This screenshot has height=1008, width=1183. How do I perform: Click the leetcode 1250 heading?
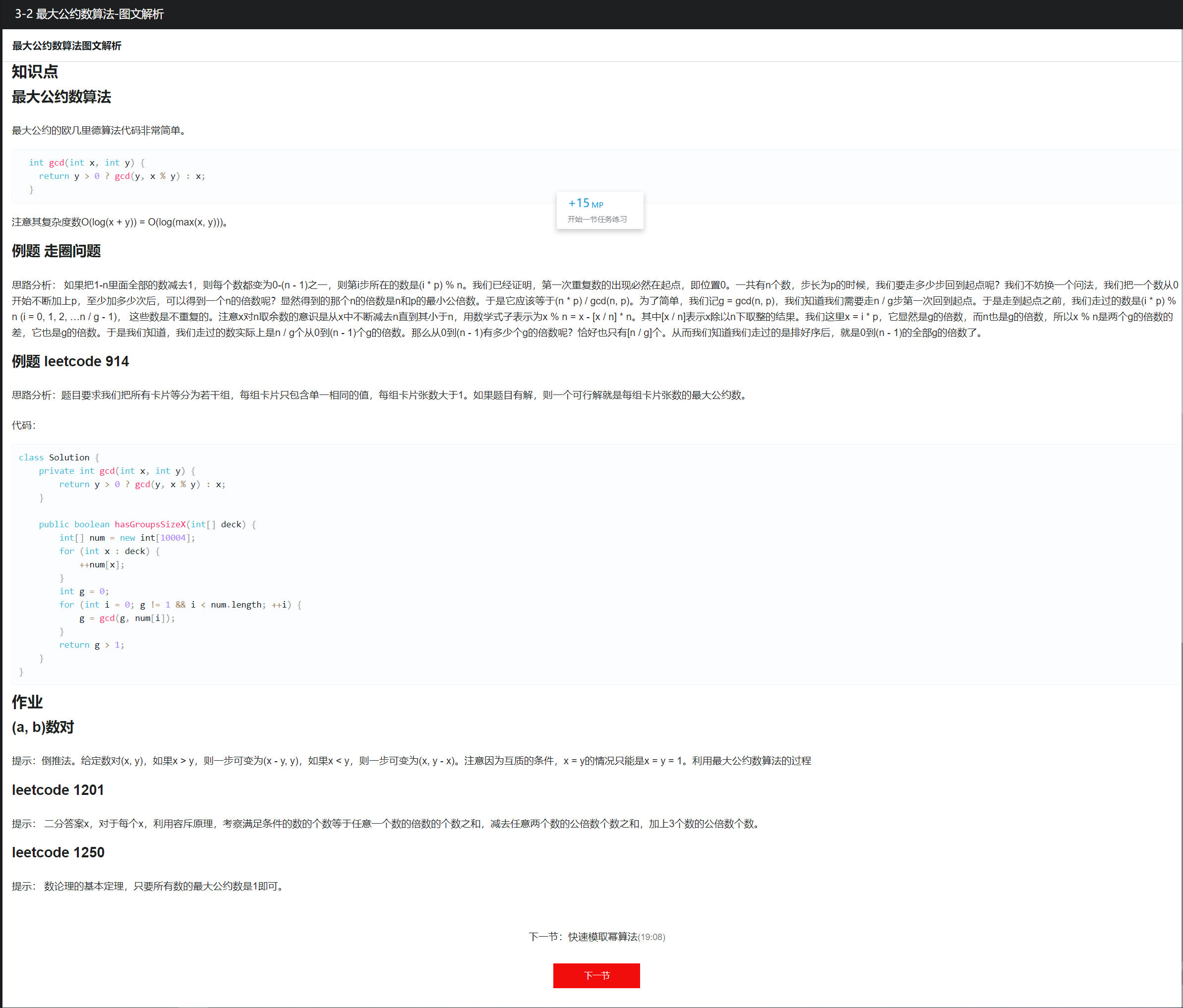(58, 852)
